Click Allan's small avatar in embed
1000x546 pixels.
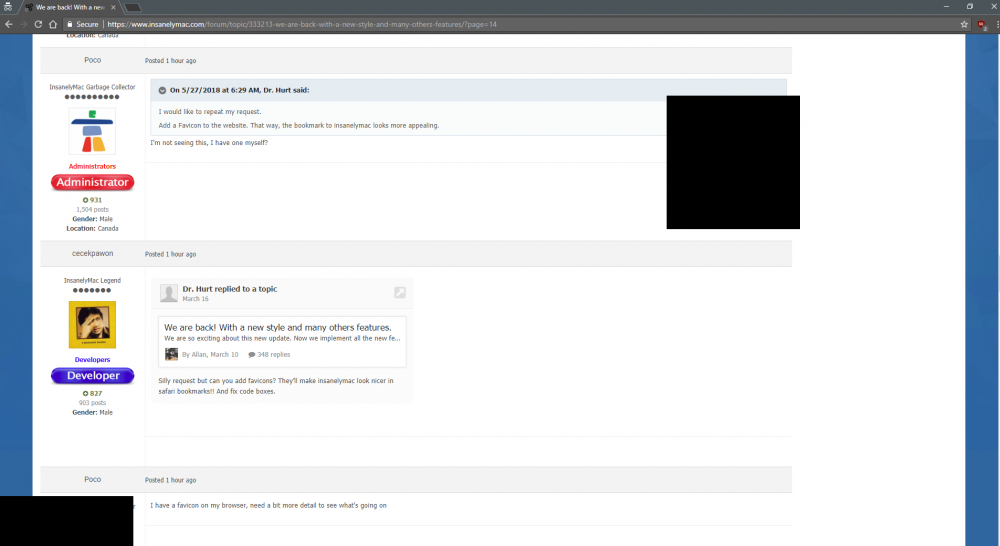172,355
